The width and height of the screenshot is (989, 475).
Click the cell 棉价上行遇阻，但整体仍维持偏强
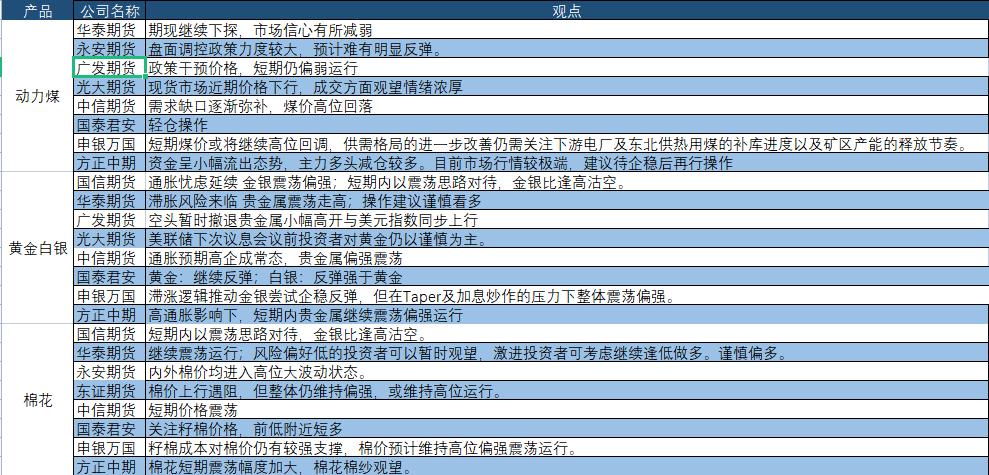(567, 390)
